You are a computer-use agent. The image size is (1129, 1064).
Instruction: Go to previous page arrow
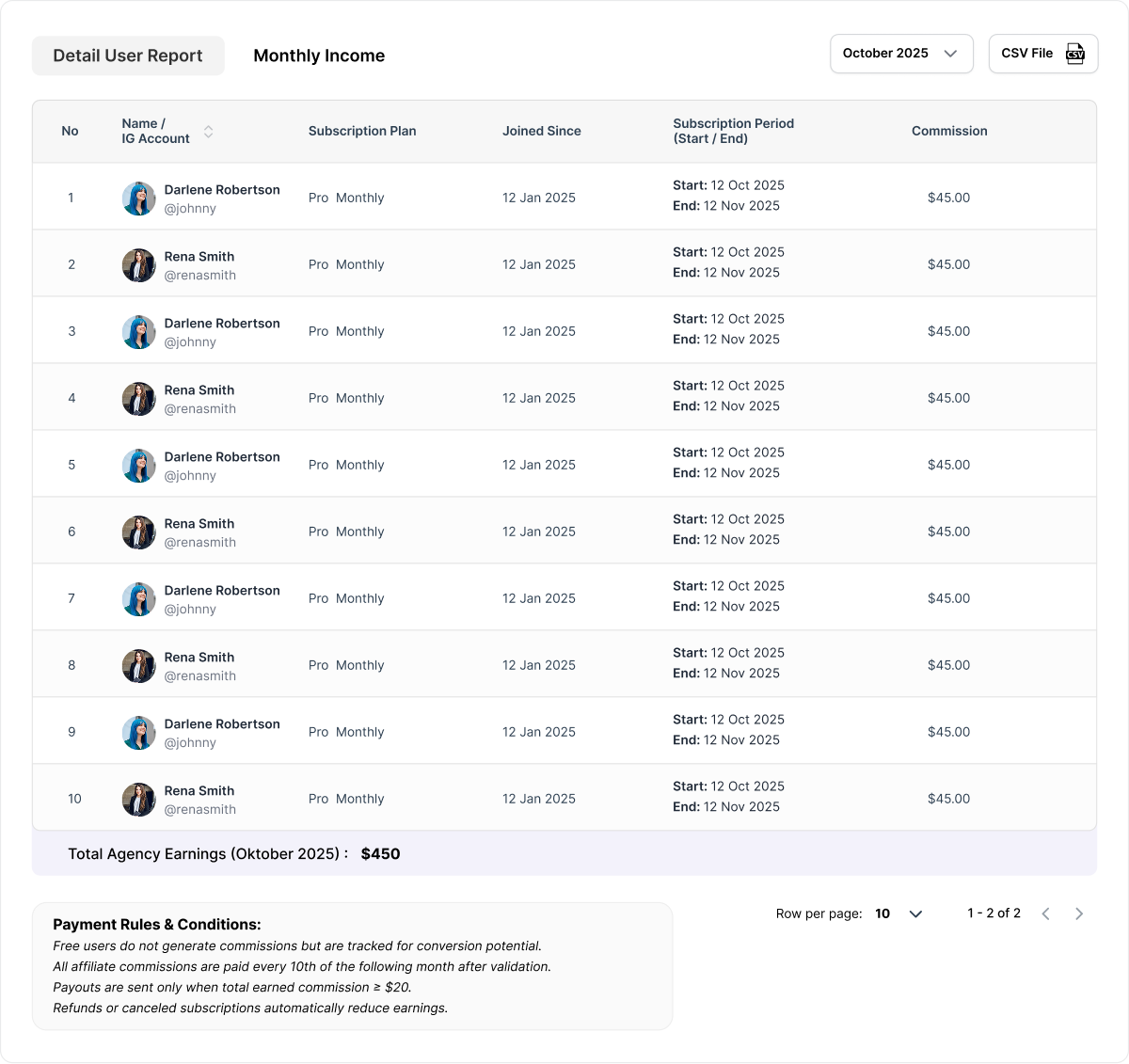1045,913
